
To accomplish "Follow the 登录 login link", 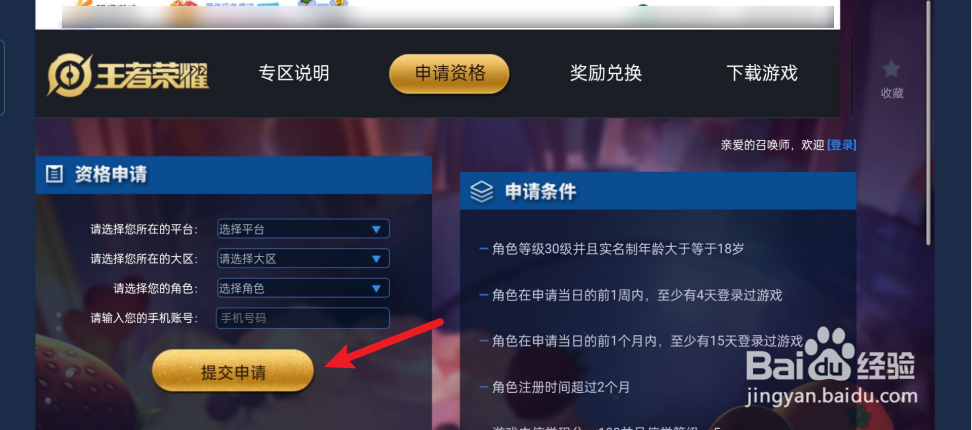I will [x=842, y=145].
